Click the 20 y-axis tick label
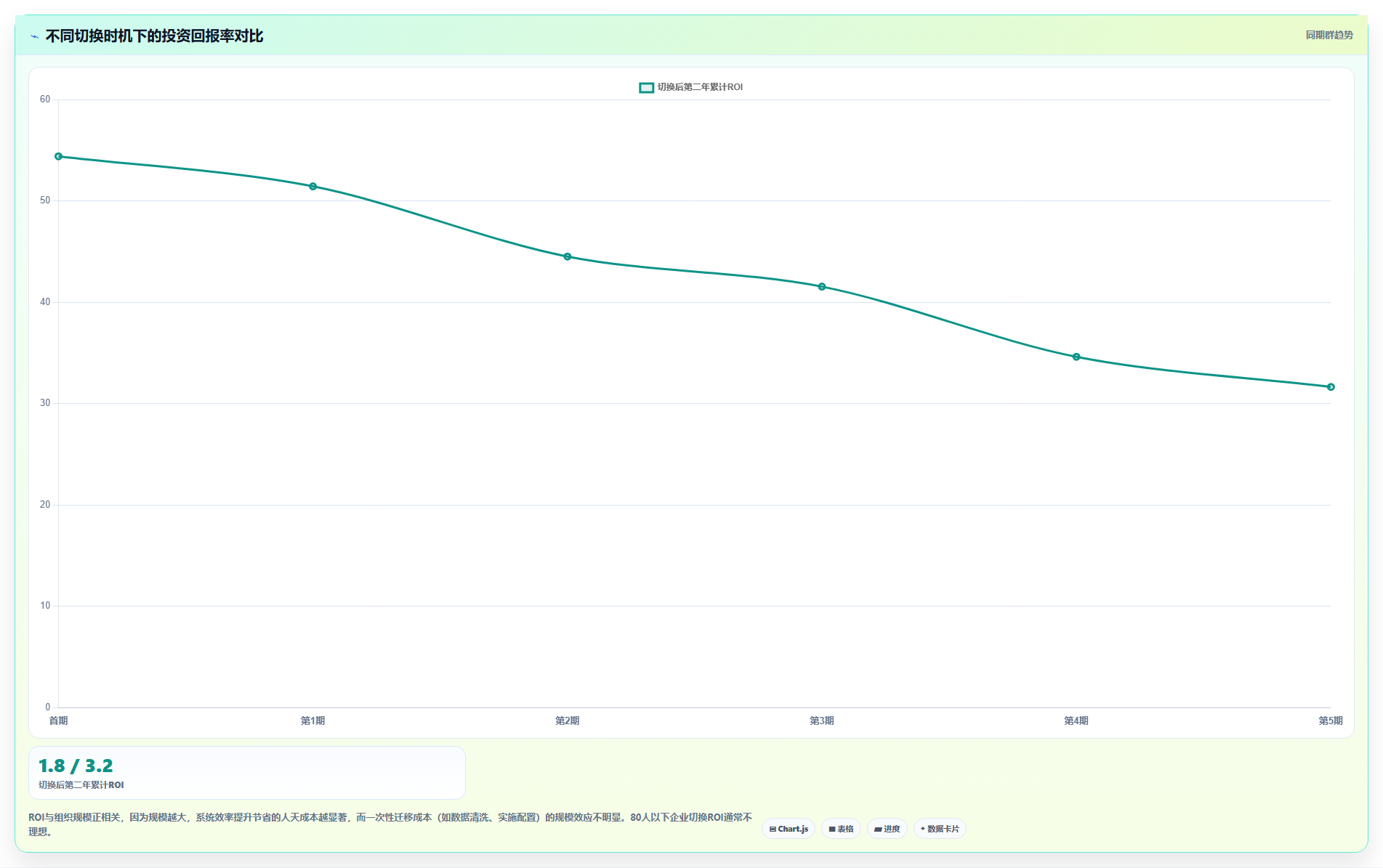The width and height of the screenshot is (1383, 868). 45,505
